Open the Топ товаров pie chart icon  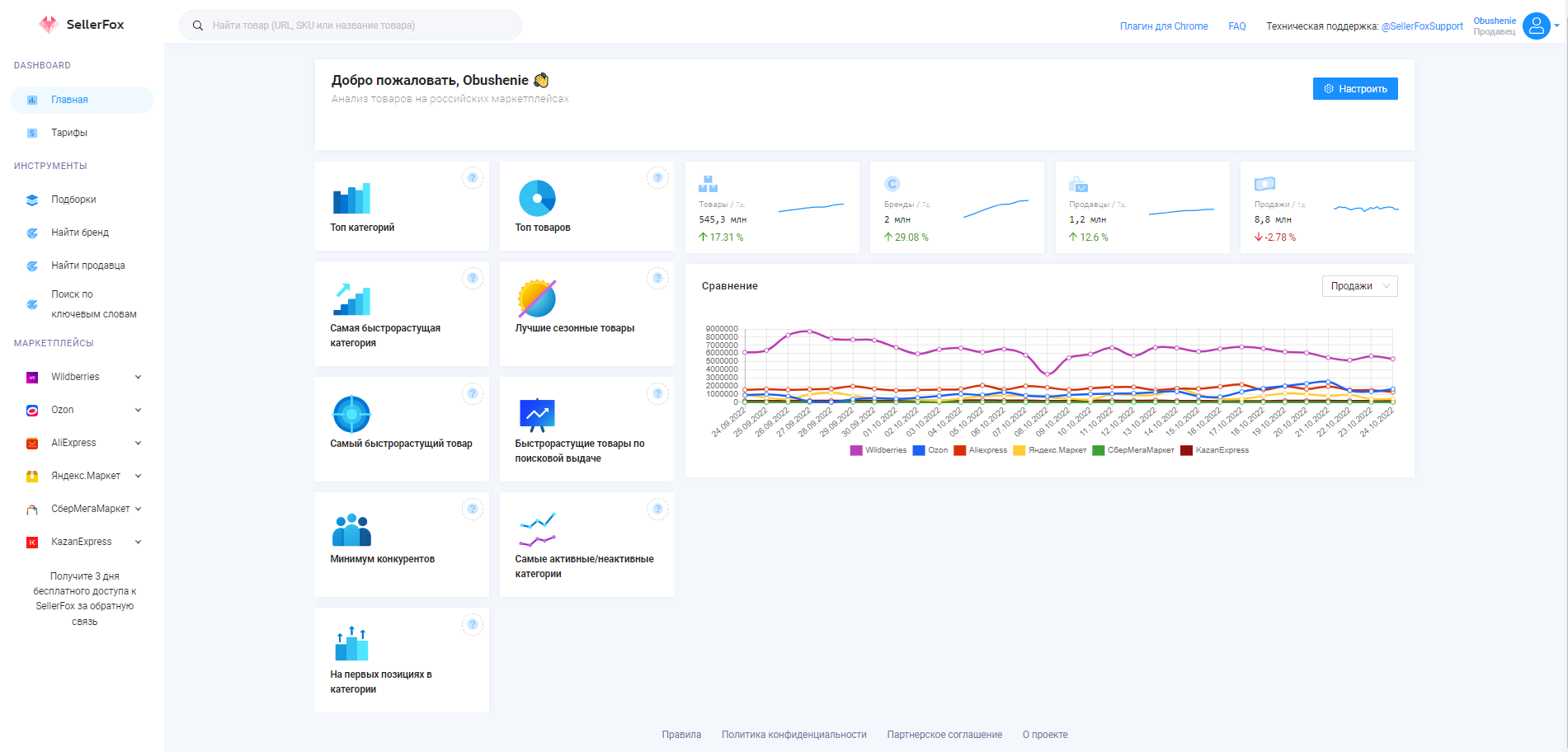coord(537,199)
